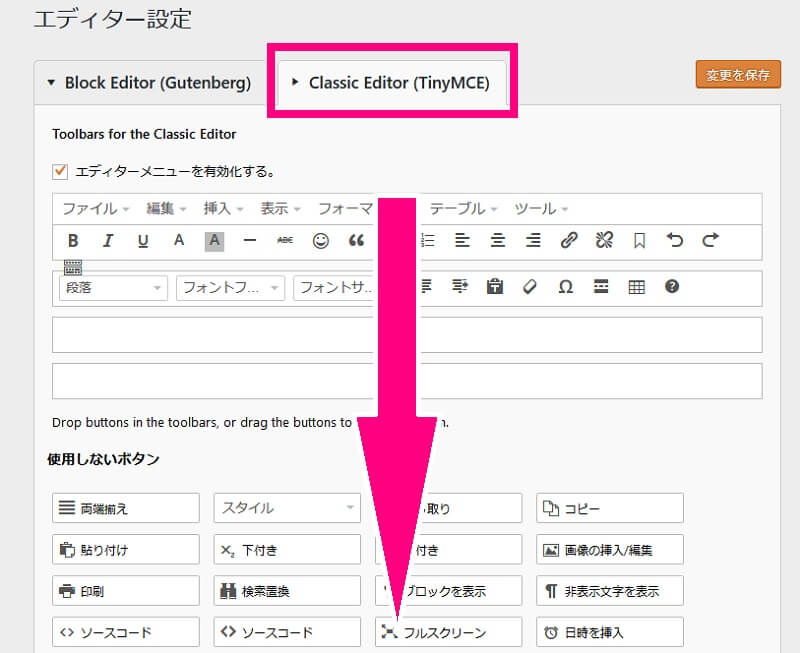
Task: Select the emoticon smiley icon
Action: point(321,241)
